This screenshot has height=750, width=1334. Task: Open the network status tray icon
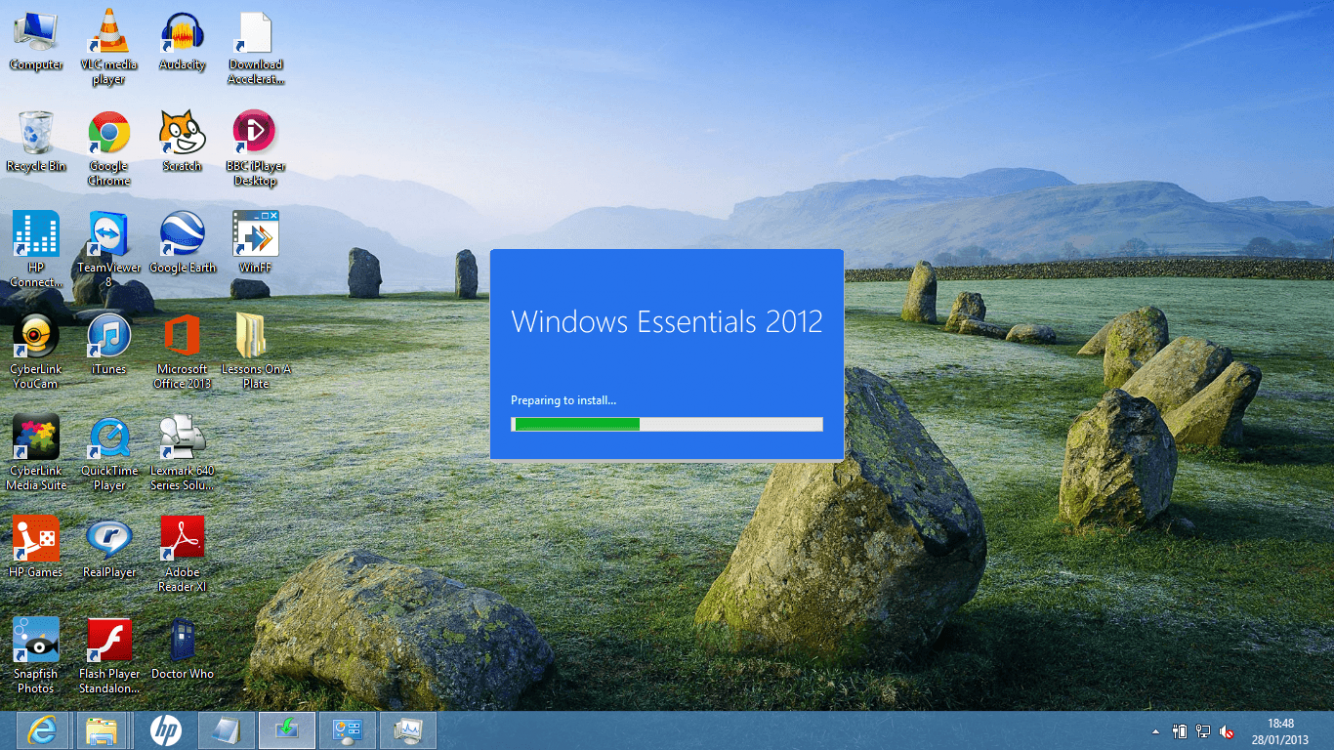coord(1203,732)
